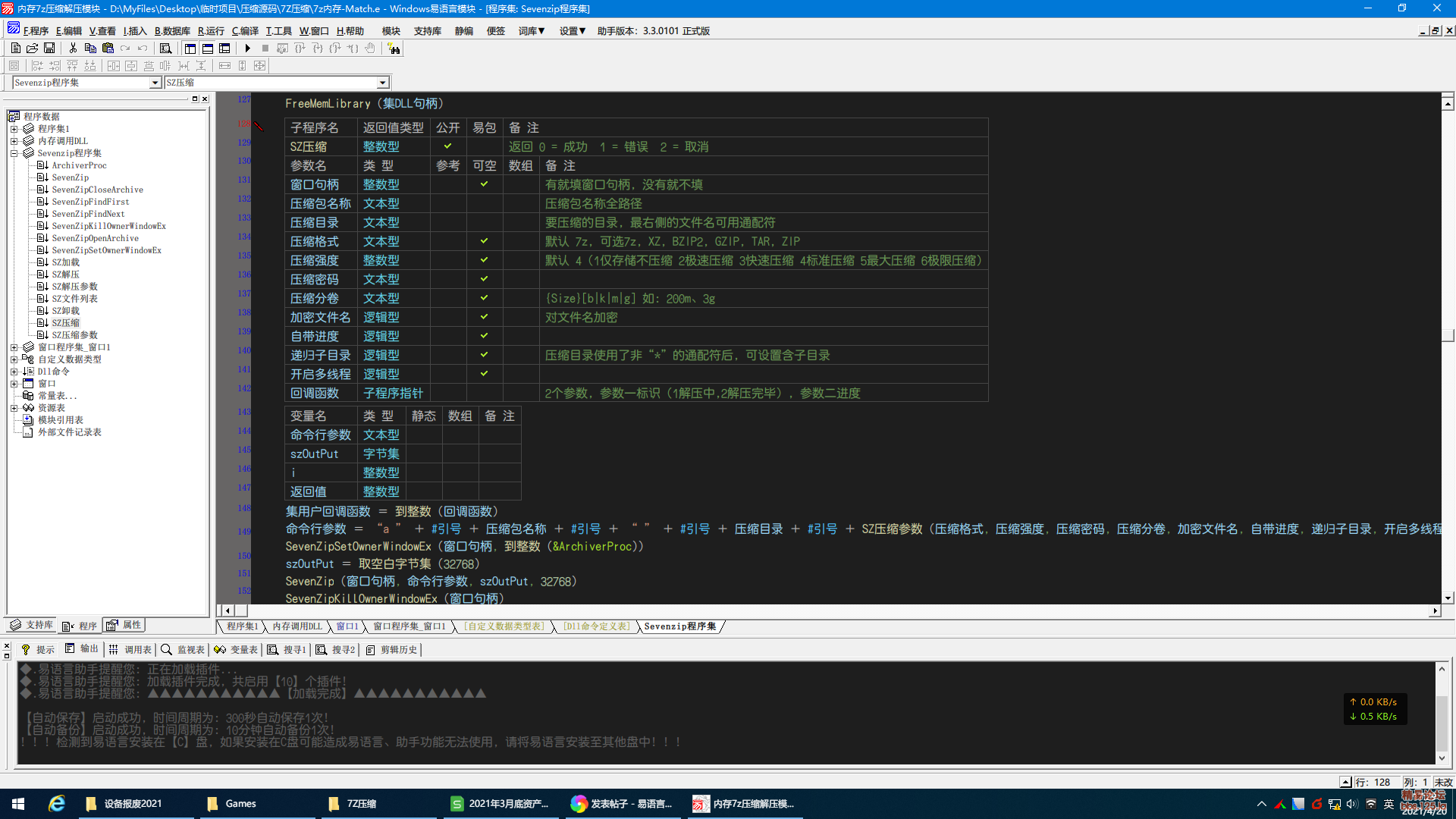Open the T.工具 menu

click(278, 31)
